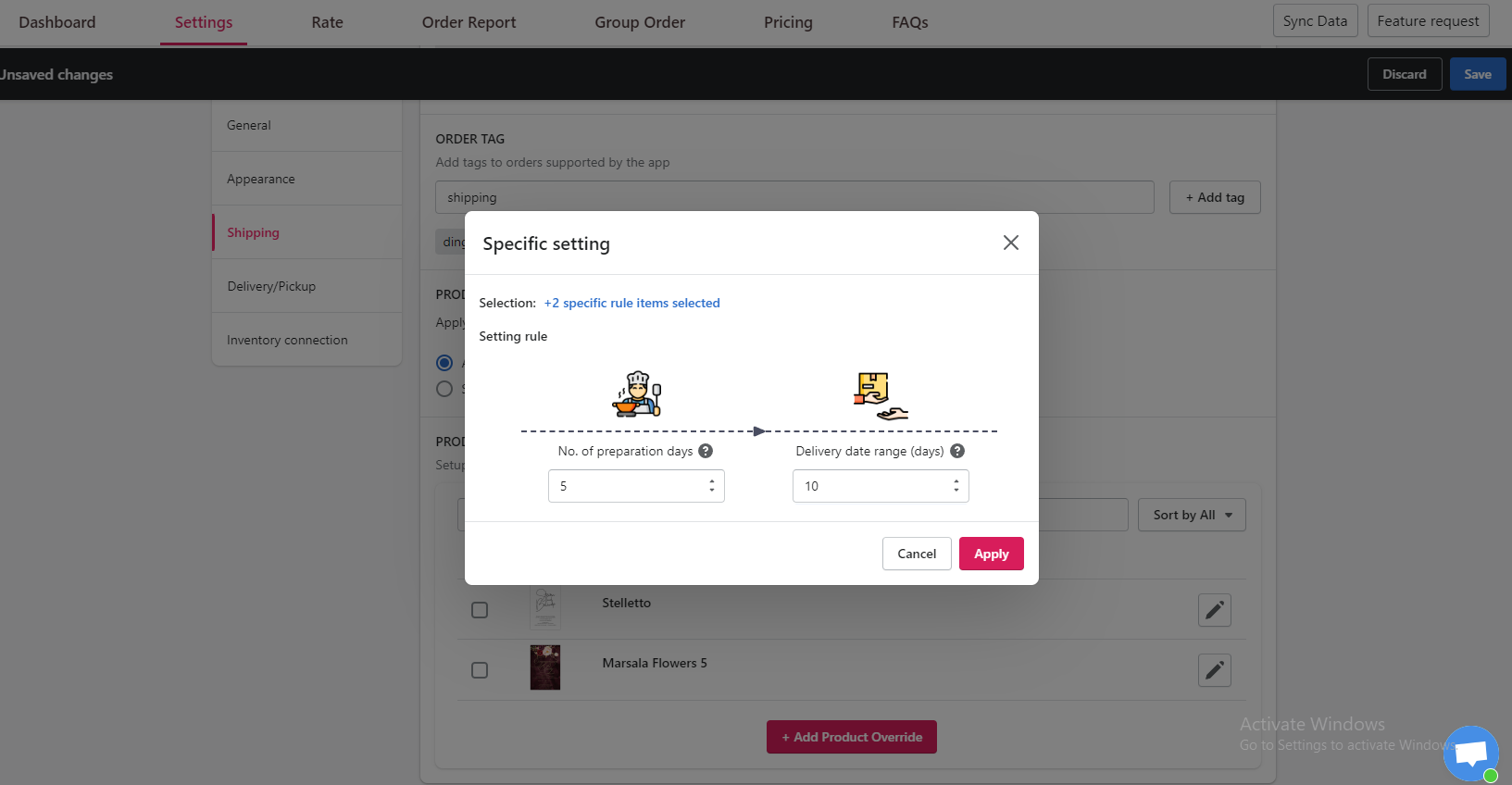Select the first product rule radio button
Screen dimensions: 1512x785
(x=444, y=363)
